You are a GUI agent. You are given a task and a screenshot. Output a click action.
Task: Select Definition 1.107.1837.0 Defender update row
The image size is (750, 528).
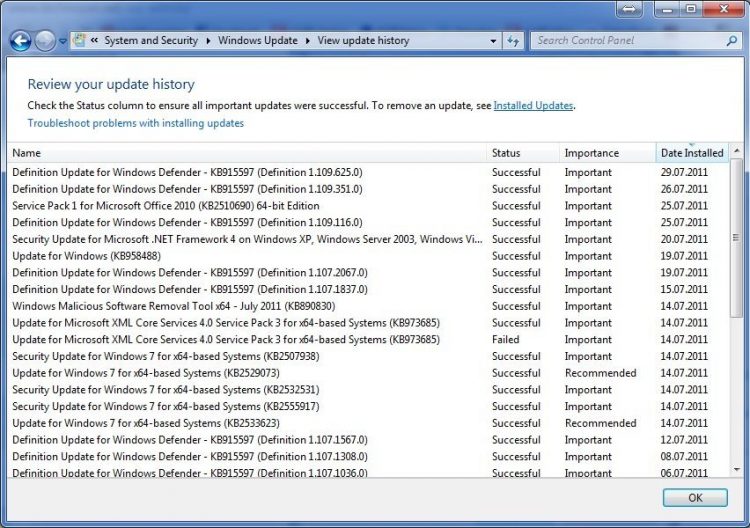pos(368,290)
